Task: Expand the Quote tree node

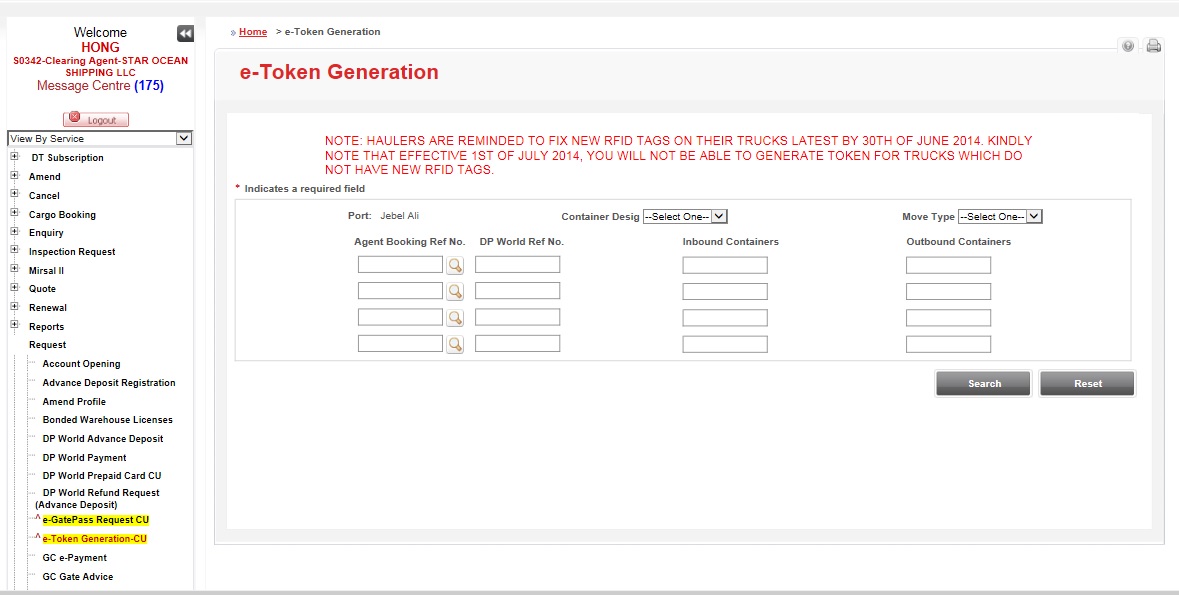Action: pyautogui.click(x=14, y=288)
